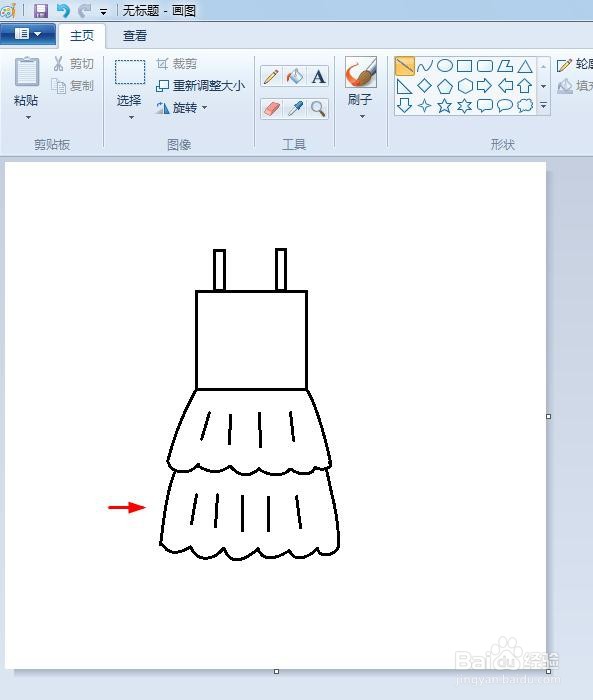This screenshot has width=593, height=700.
Task: Expand the 选择 dropdown arrow
Action: 131,117
